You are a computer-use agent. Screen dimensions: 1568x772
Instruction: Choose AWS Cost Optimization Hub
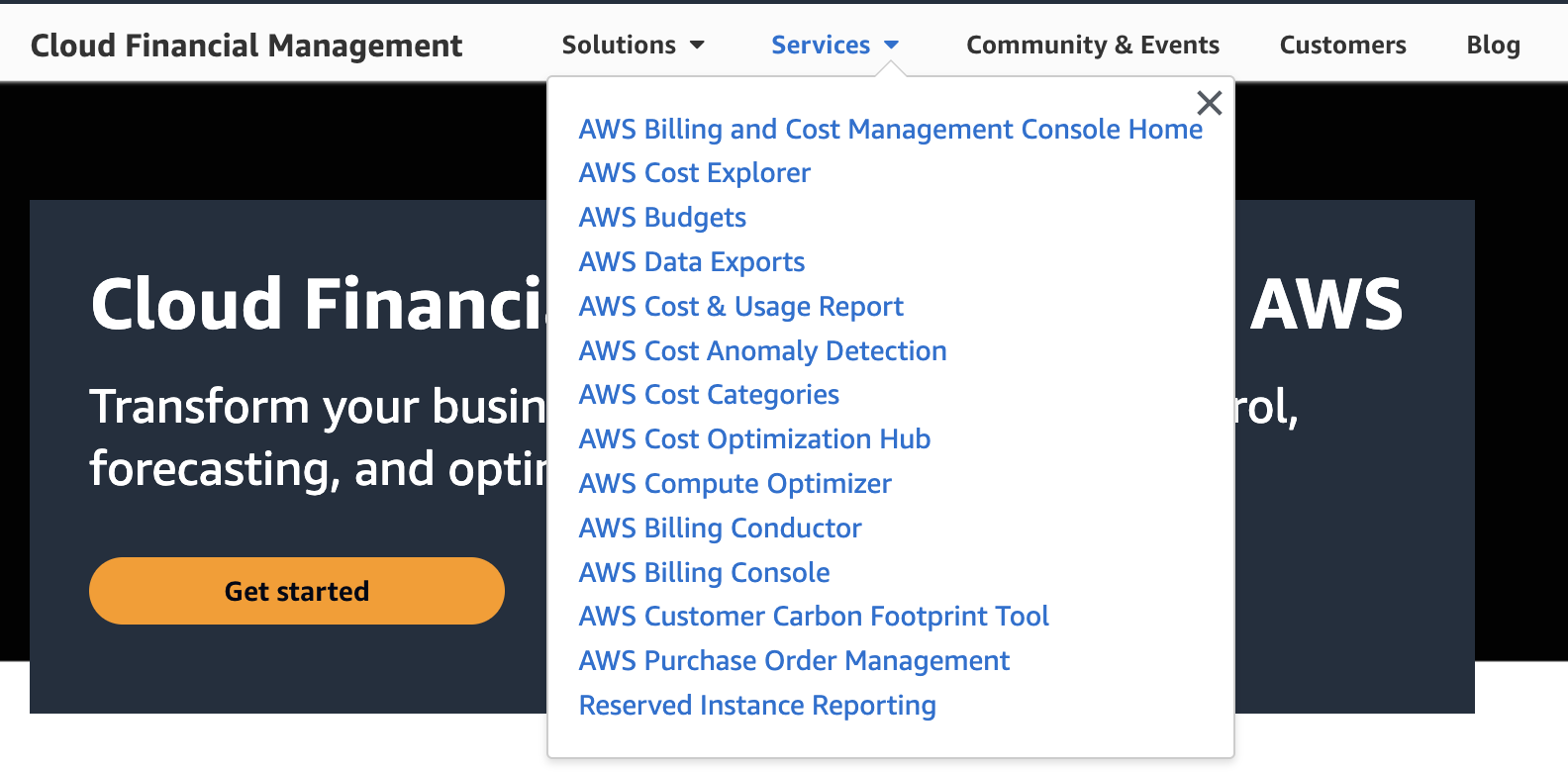click(755, 439)
